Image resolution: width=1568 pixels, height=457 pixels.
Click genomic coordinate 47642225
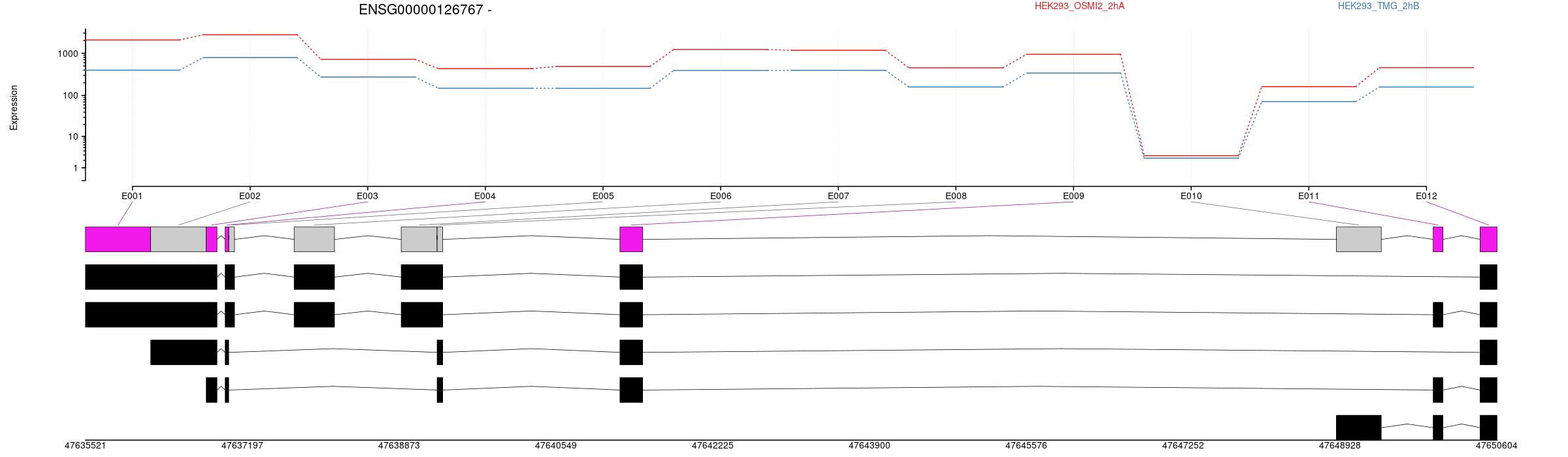tap(712, 446)
